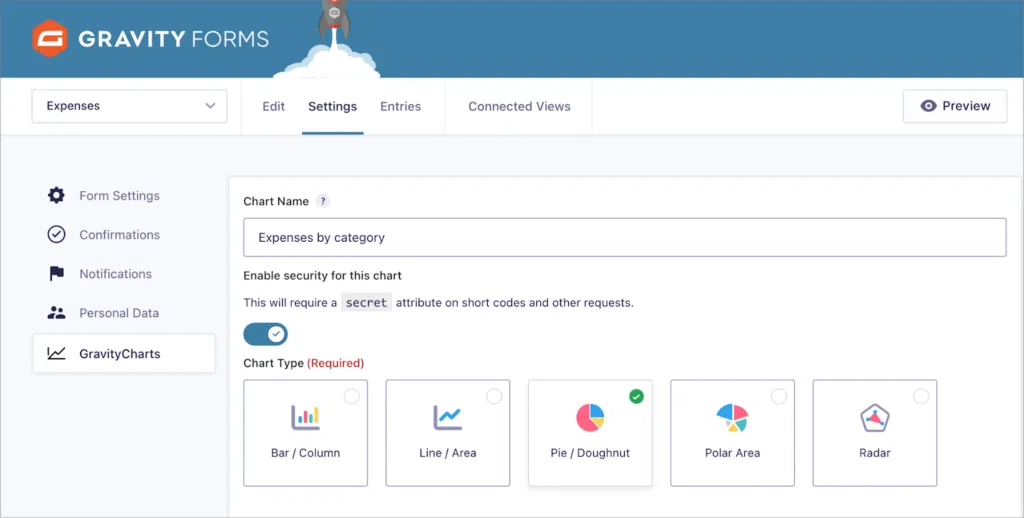
Task: Click the Confirmations checkmark circle icon
Action: pyautogui.click(x=56, y=235)
